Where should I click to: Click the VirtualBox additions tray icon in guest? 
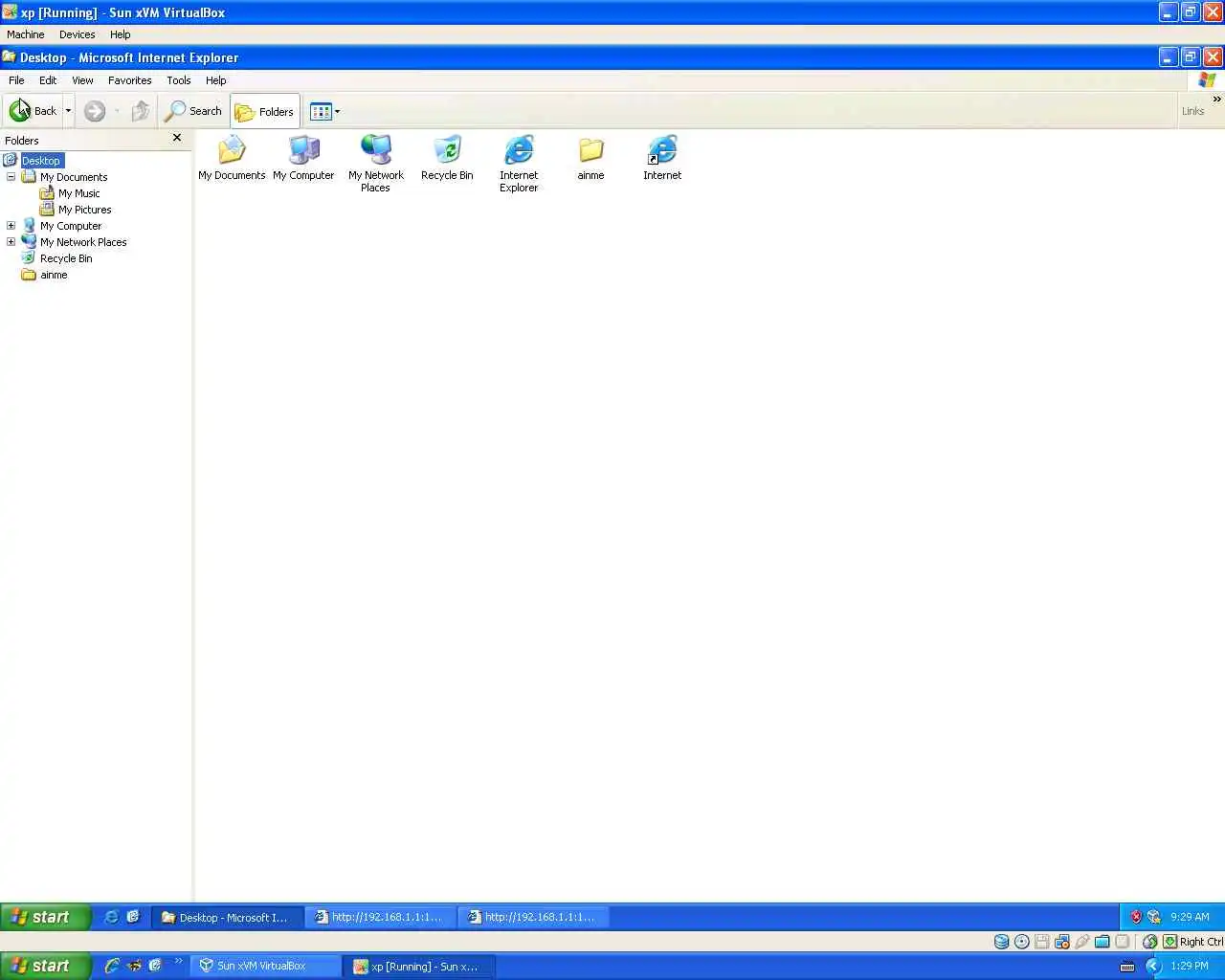click(1154, 917)
